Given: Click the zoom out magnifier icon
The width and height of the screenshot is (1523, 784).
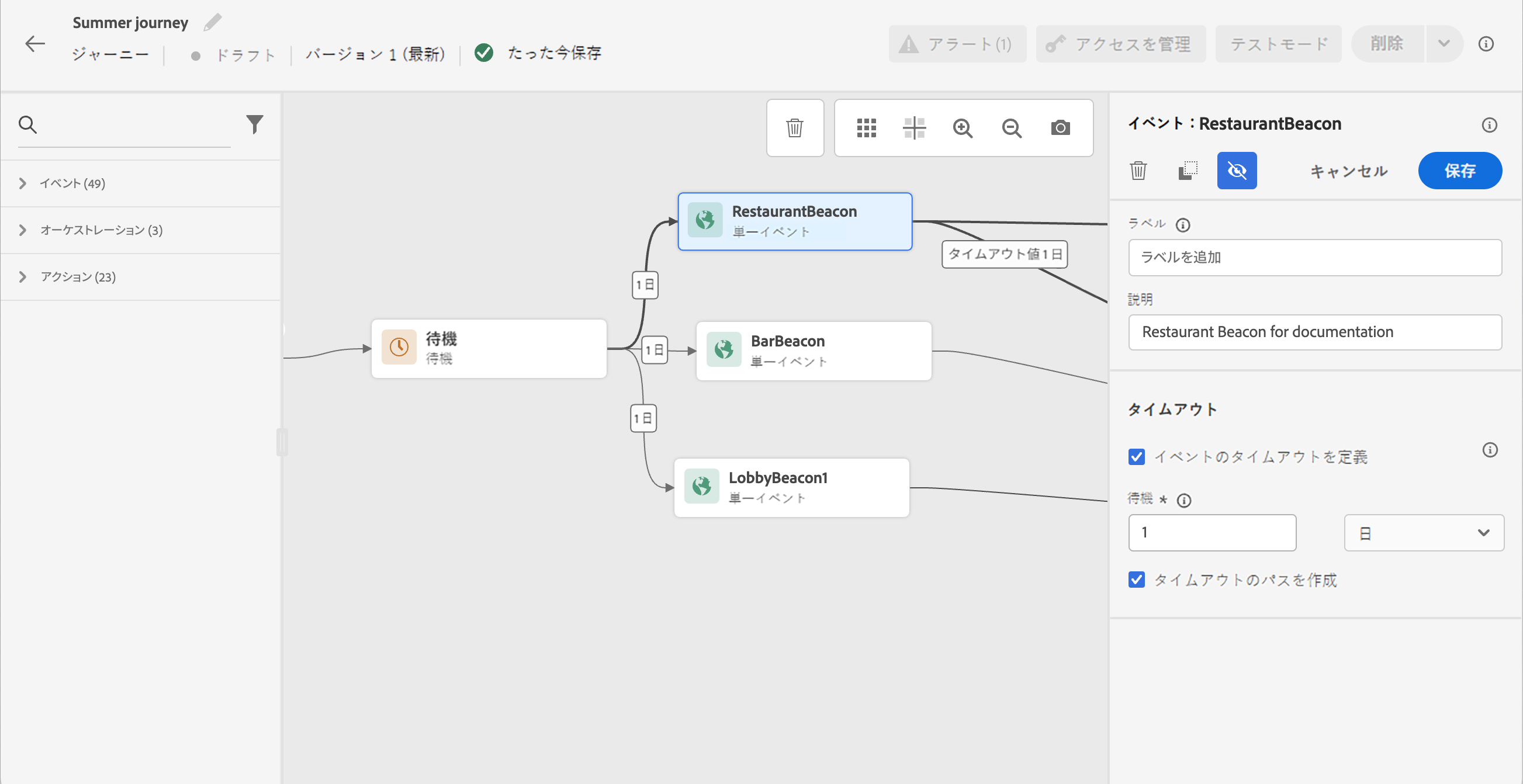Looking at the screenshot, I should (1012, 127).
